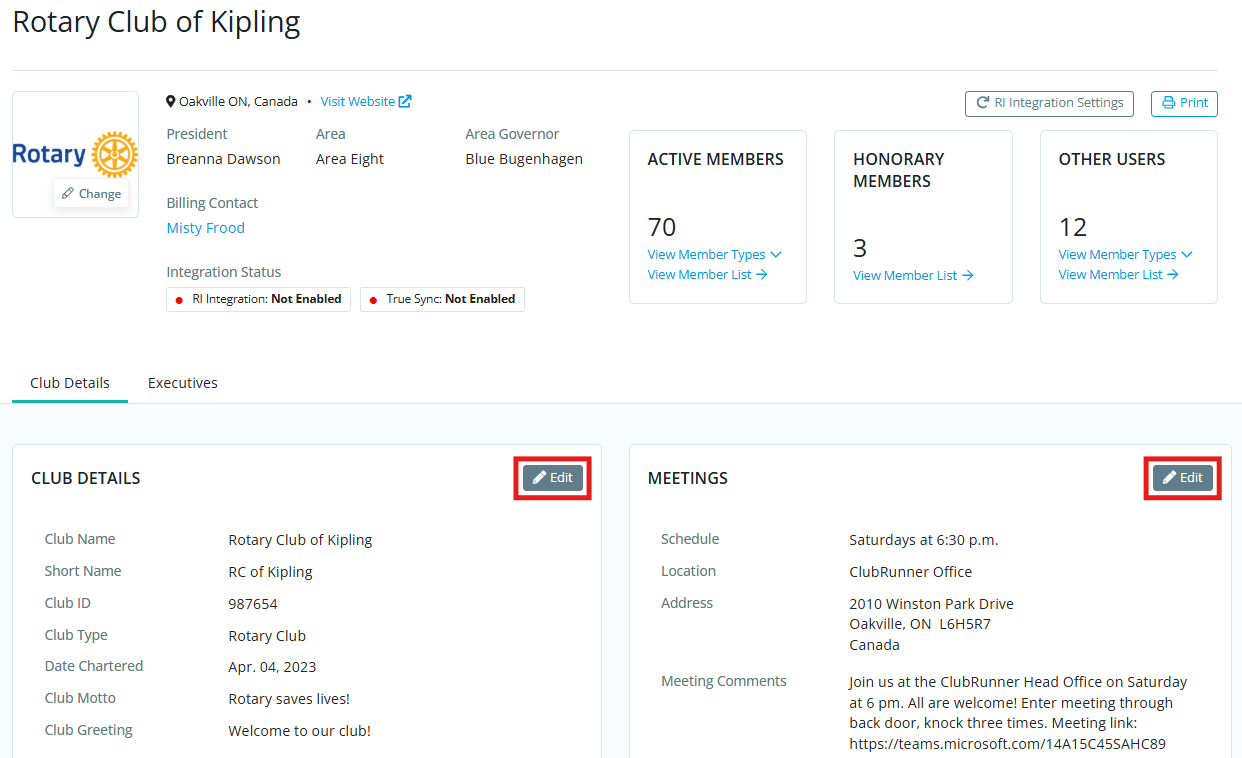
Task: Open View Member List for Active Members
Action: (707, 275)
